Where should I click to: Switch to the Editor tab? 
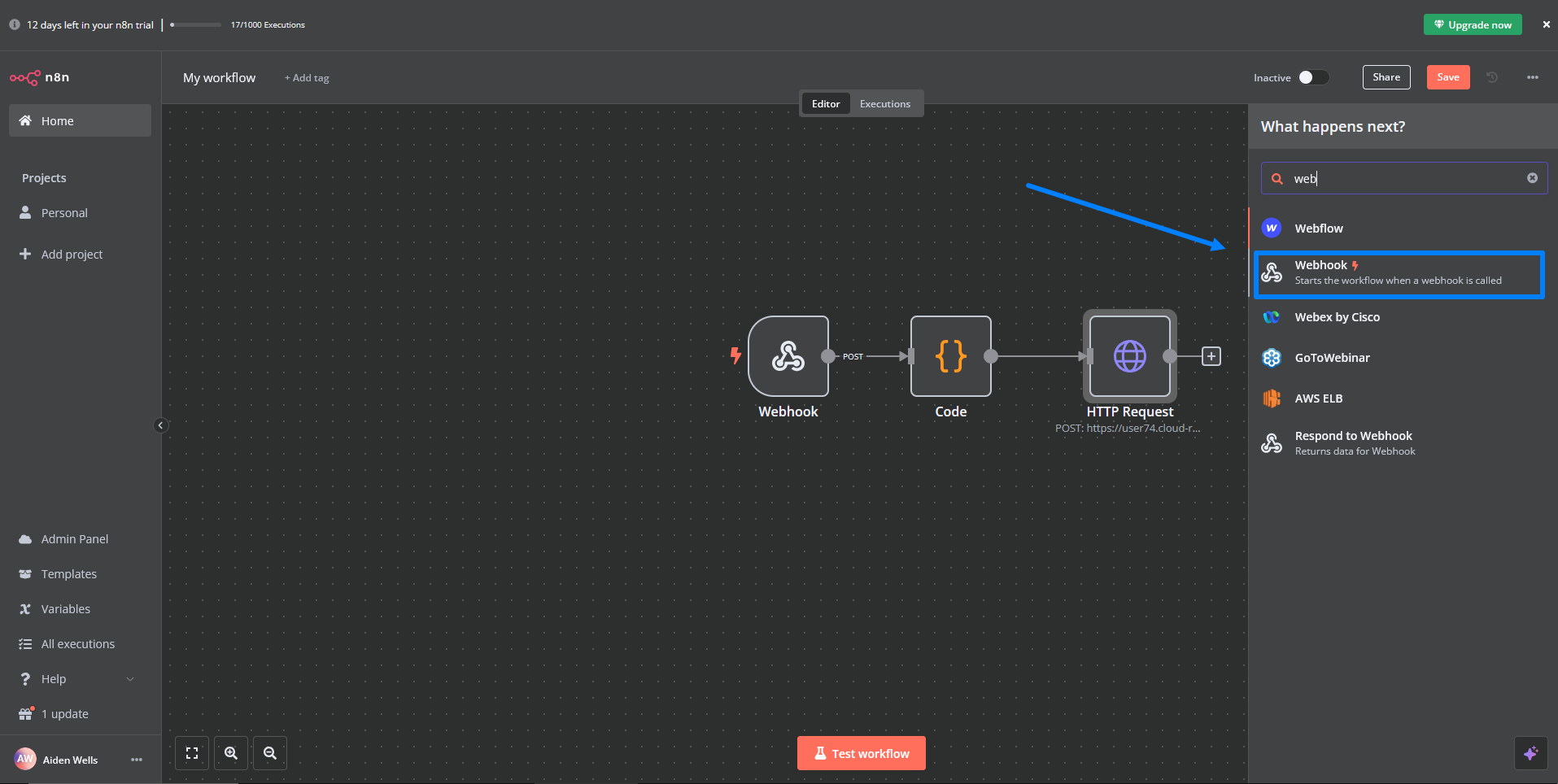(826, 103)
